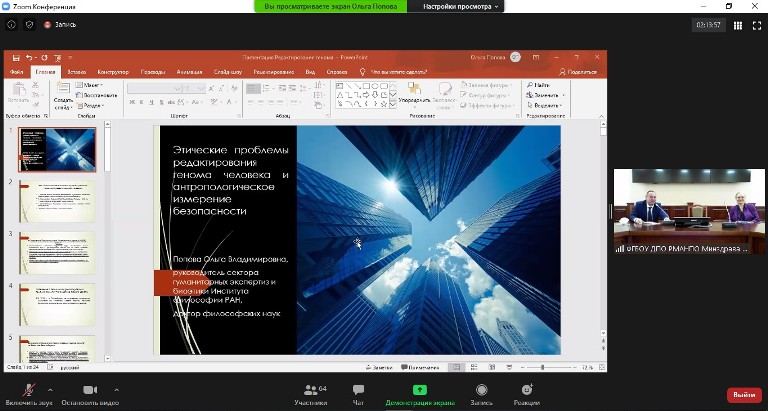
Task: Click the meeting info icon
Action: (10, 24)
